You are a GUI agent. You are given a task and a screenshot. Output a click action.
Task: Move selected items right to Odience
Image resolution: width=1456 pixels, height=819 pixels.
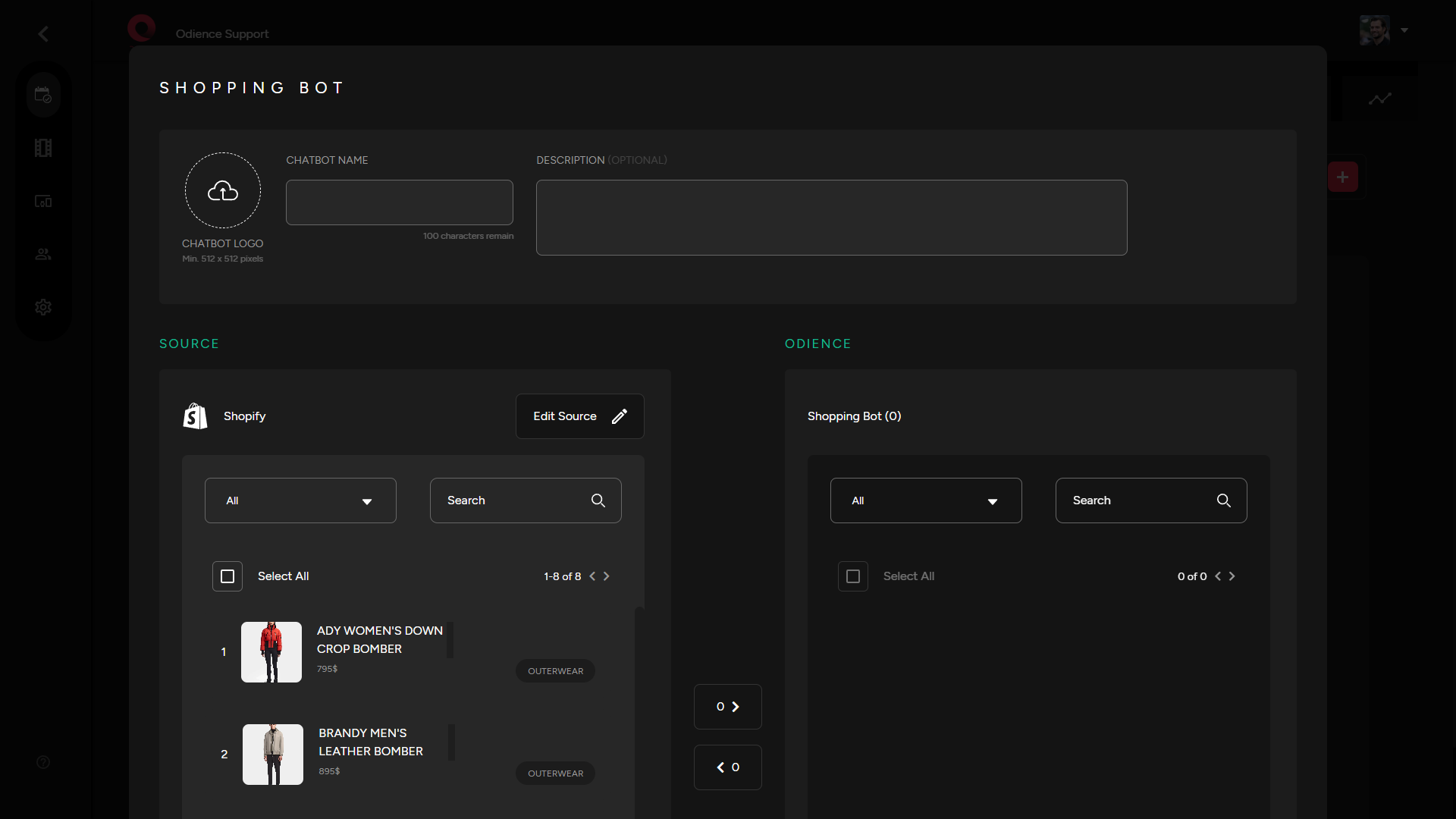[728, 707]
